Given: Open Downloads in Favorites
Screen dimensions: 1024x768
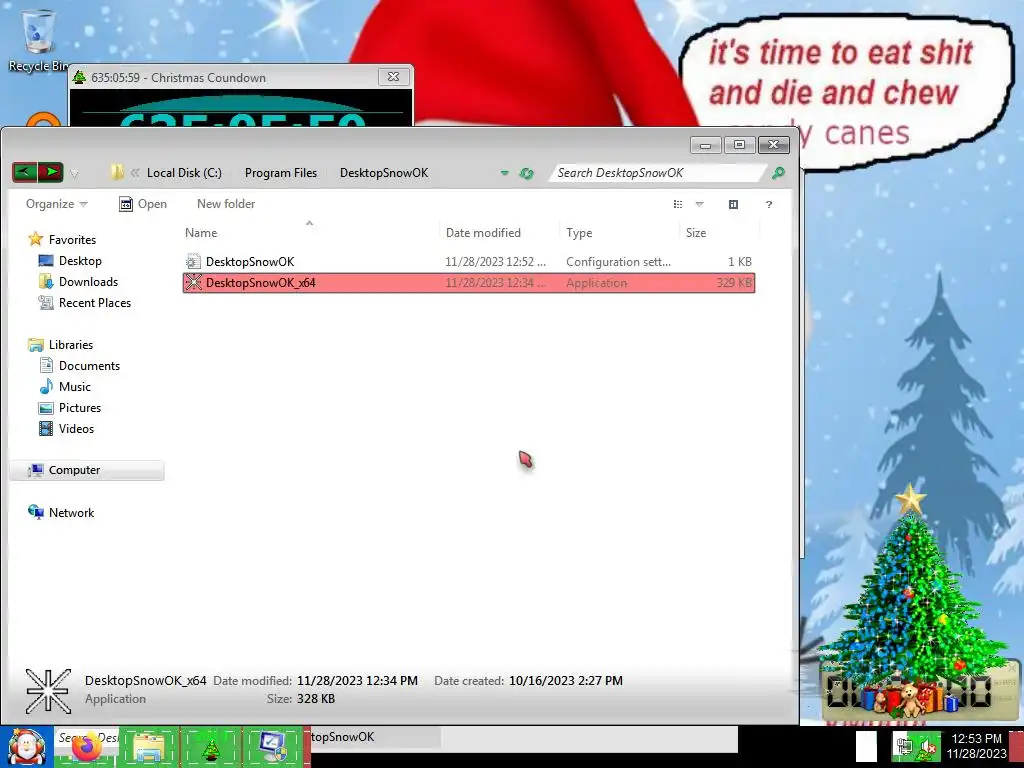Looking at the screenshot, I should click(88, 281).
